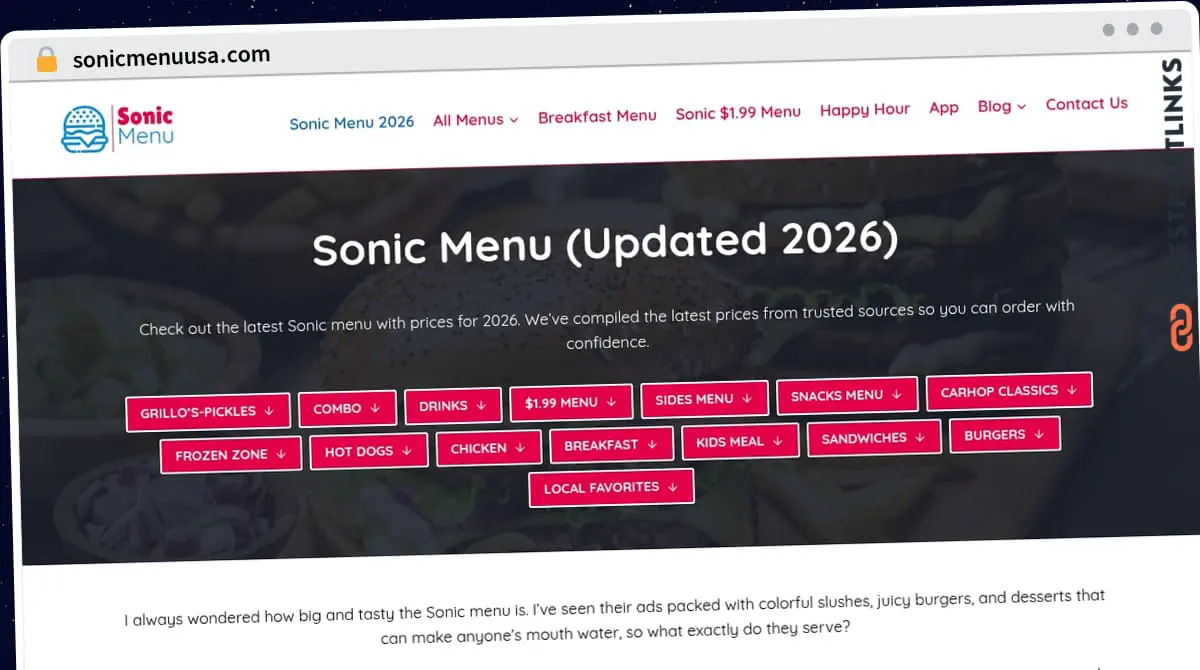Jump to the Sandwiches section
The image size is (1200, 670).
874,437
